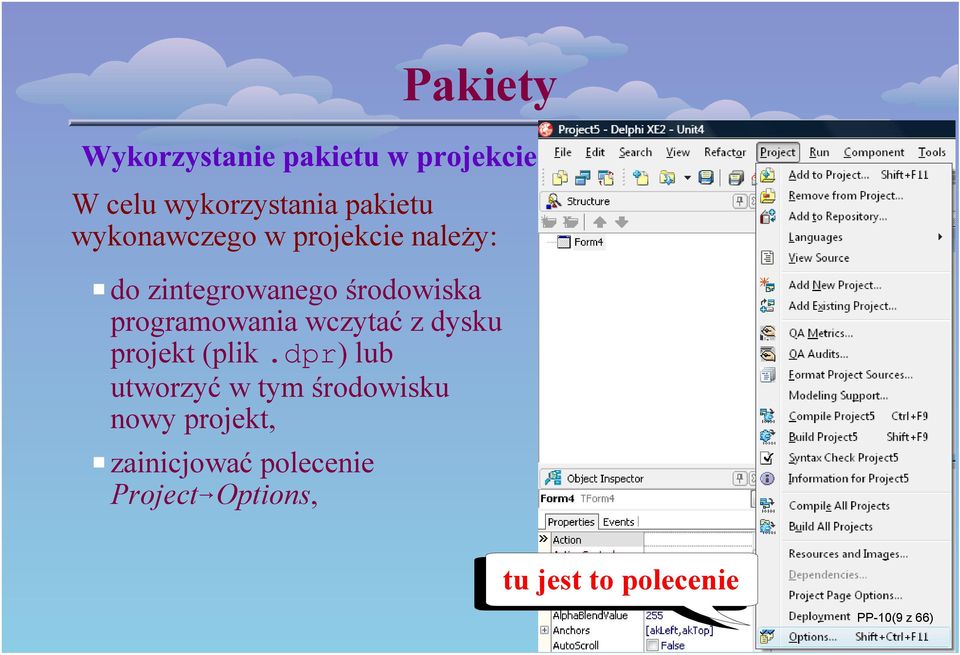The image size is (960, 655).
Task: Click the Add Existing Project menu icon
Action: [767, 305]
